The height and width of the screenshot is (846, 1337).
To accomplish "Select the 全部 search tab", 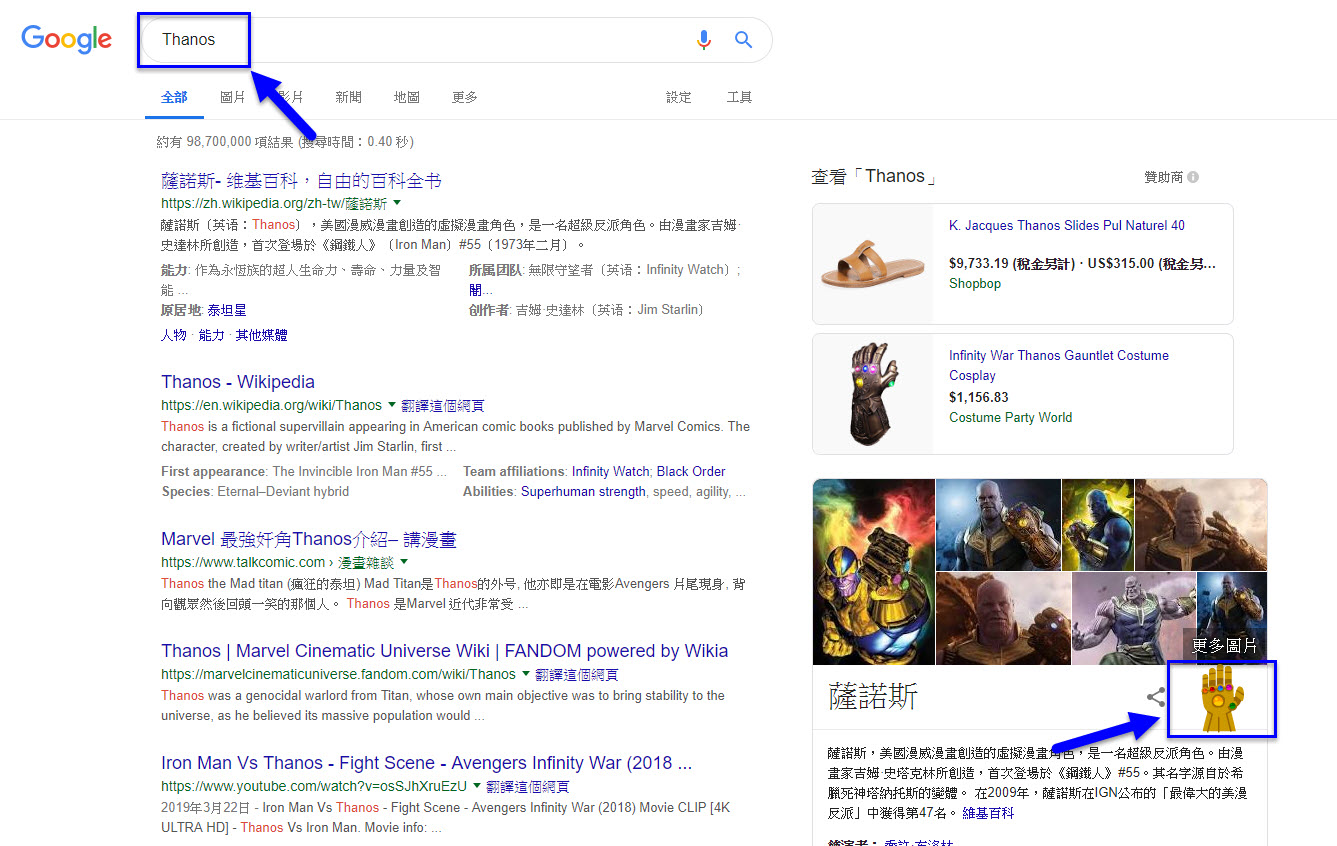I will [x=174, y=97].
